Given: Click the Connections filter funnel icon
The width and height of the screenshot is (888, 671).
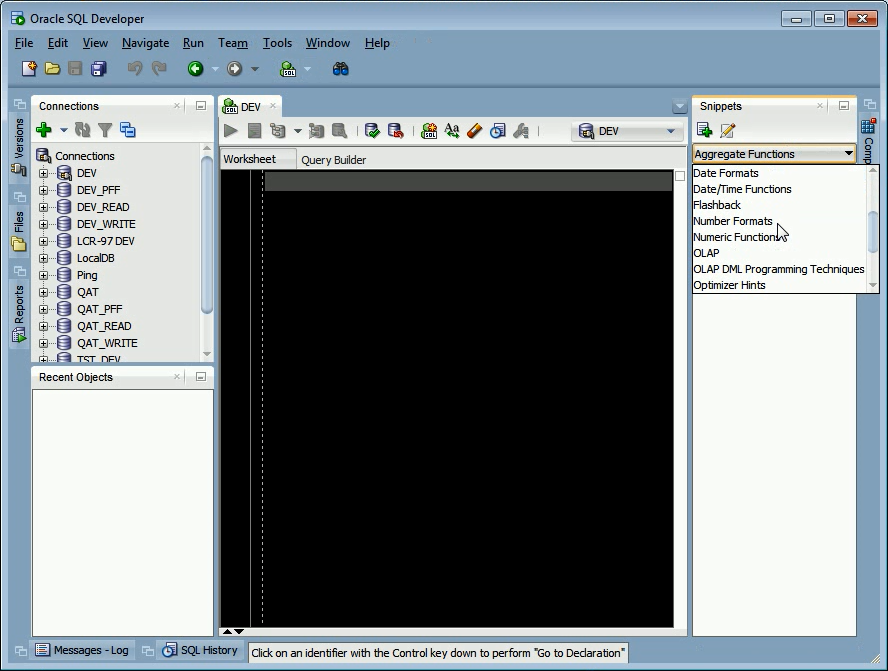Looking at the screenshot, I should pos(105,130).
